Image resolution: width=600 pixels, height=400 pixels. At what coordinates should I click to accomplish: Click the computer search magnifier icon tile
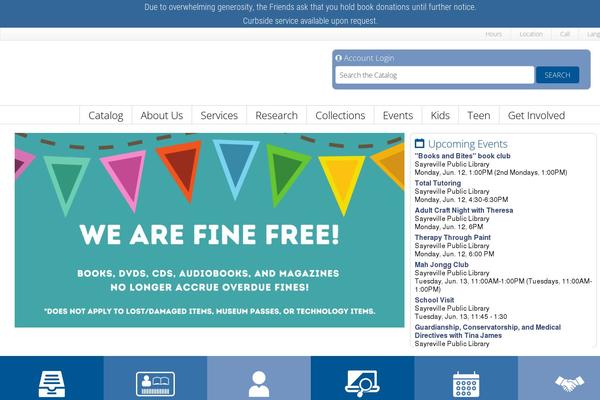[x=363, y=378]
